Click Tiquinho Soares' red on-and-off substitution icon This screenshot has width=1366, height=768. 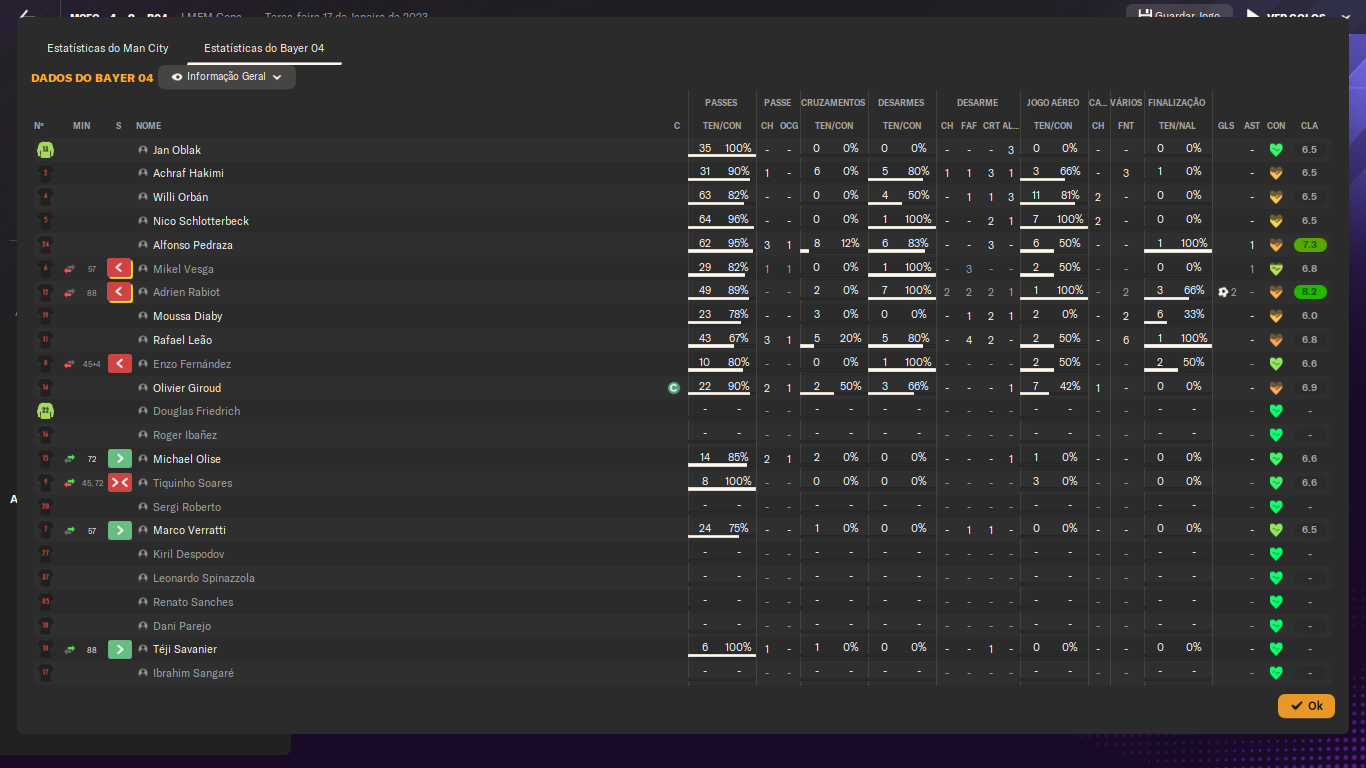pyautogui.click(x=120, y=483)
